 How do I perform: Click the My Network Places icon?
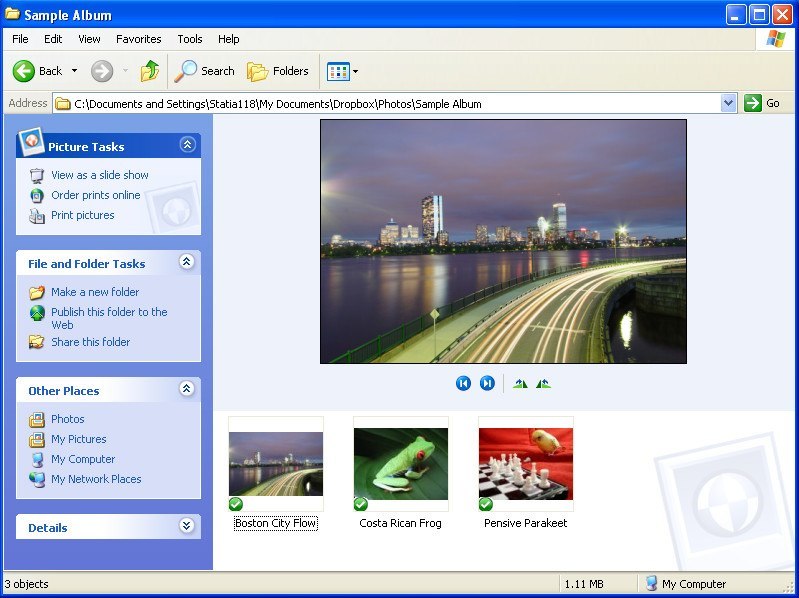pyautogui.click(x=37, y=479)
